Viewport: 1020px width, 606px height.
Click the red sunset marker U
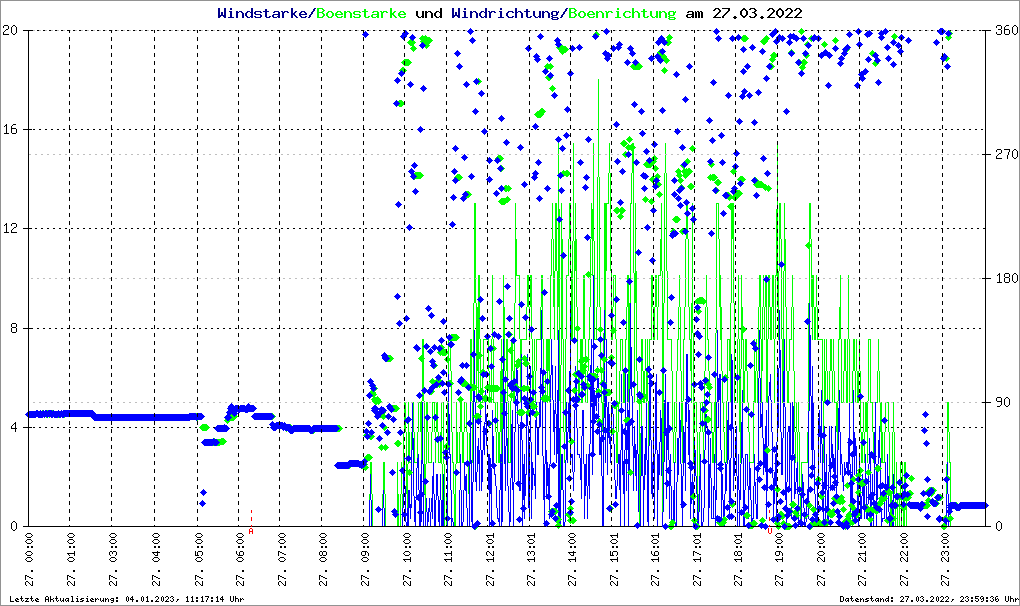[769, 532]
